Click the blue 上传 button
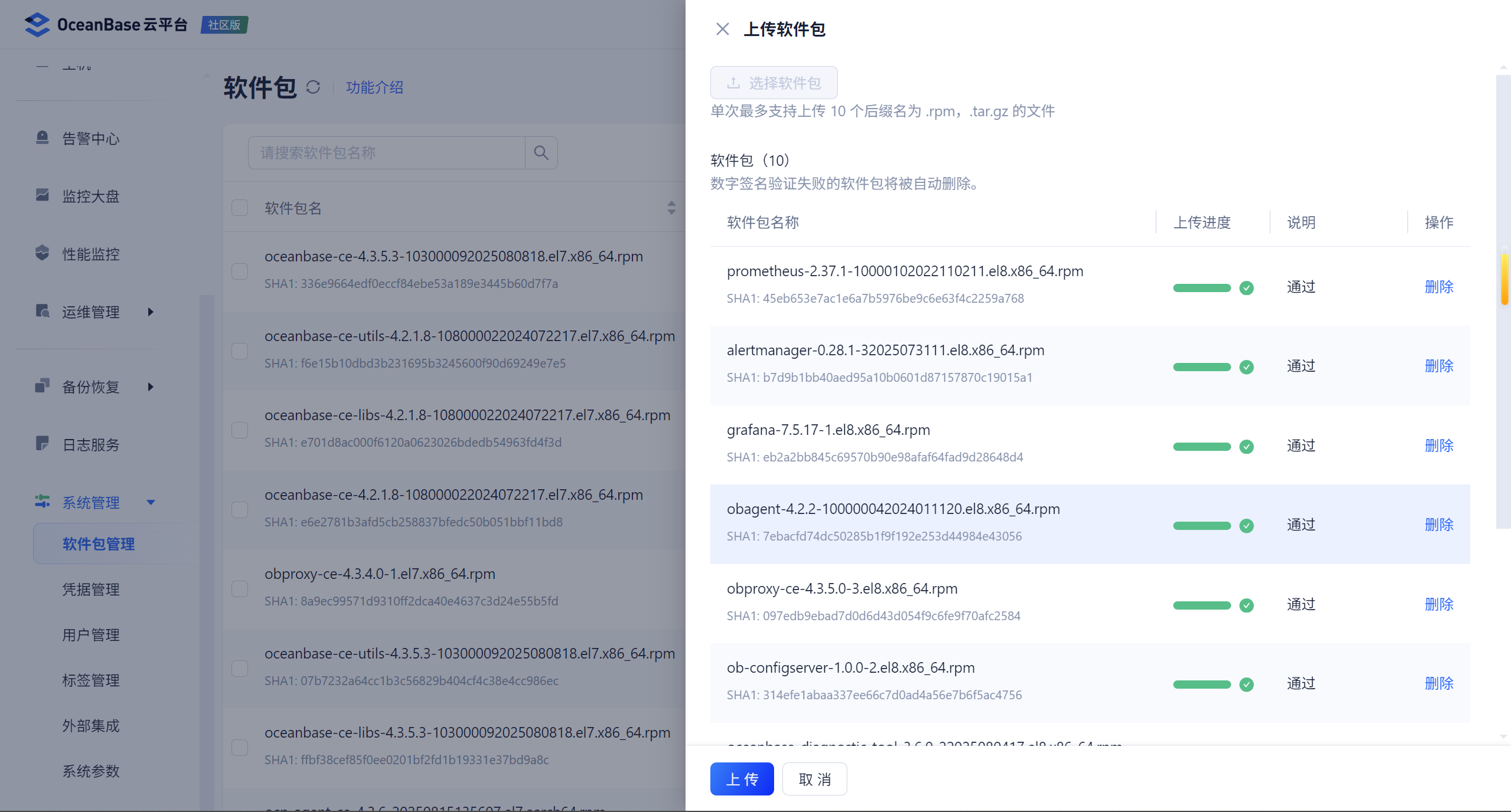 coord(742,779)
